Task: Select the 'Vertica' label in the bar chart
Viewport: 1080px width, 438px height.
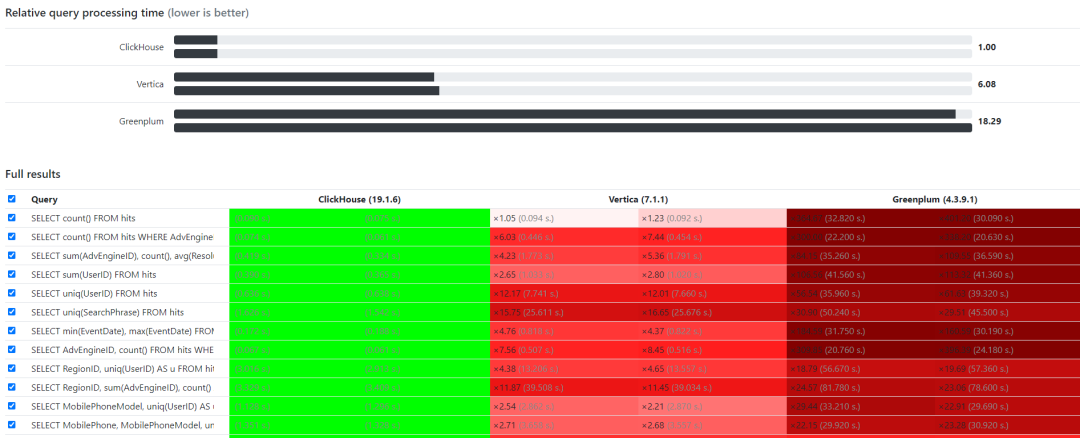Action: [x=150, y=84]
